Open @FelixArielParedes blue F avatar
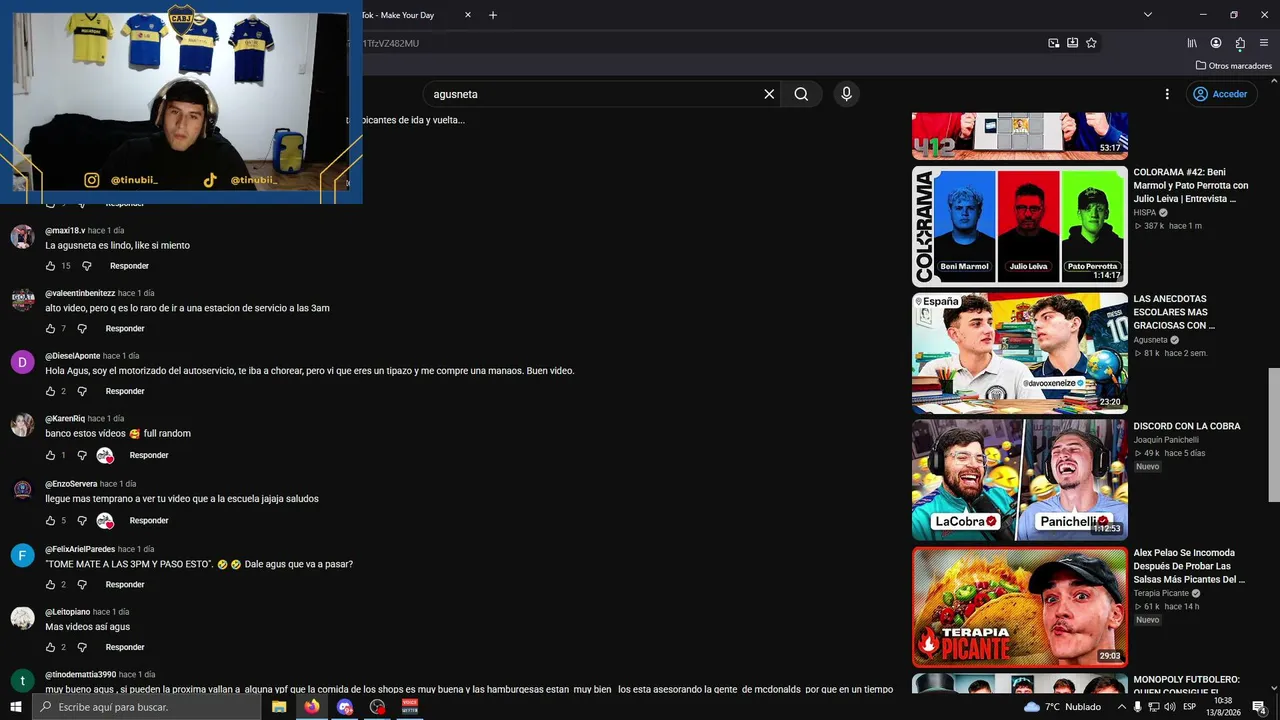Viewport: 1280px width, 720px height. click(x=23, y=555)
